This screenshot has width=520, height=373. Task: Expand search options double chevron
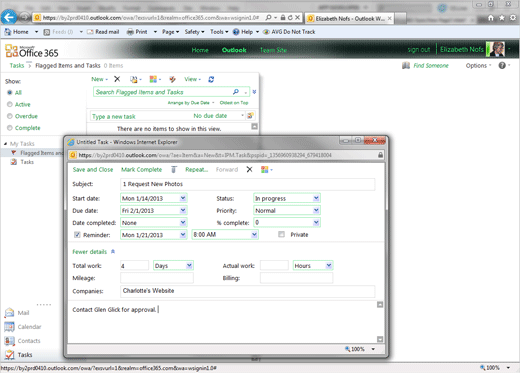point(254,92)
